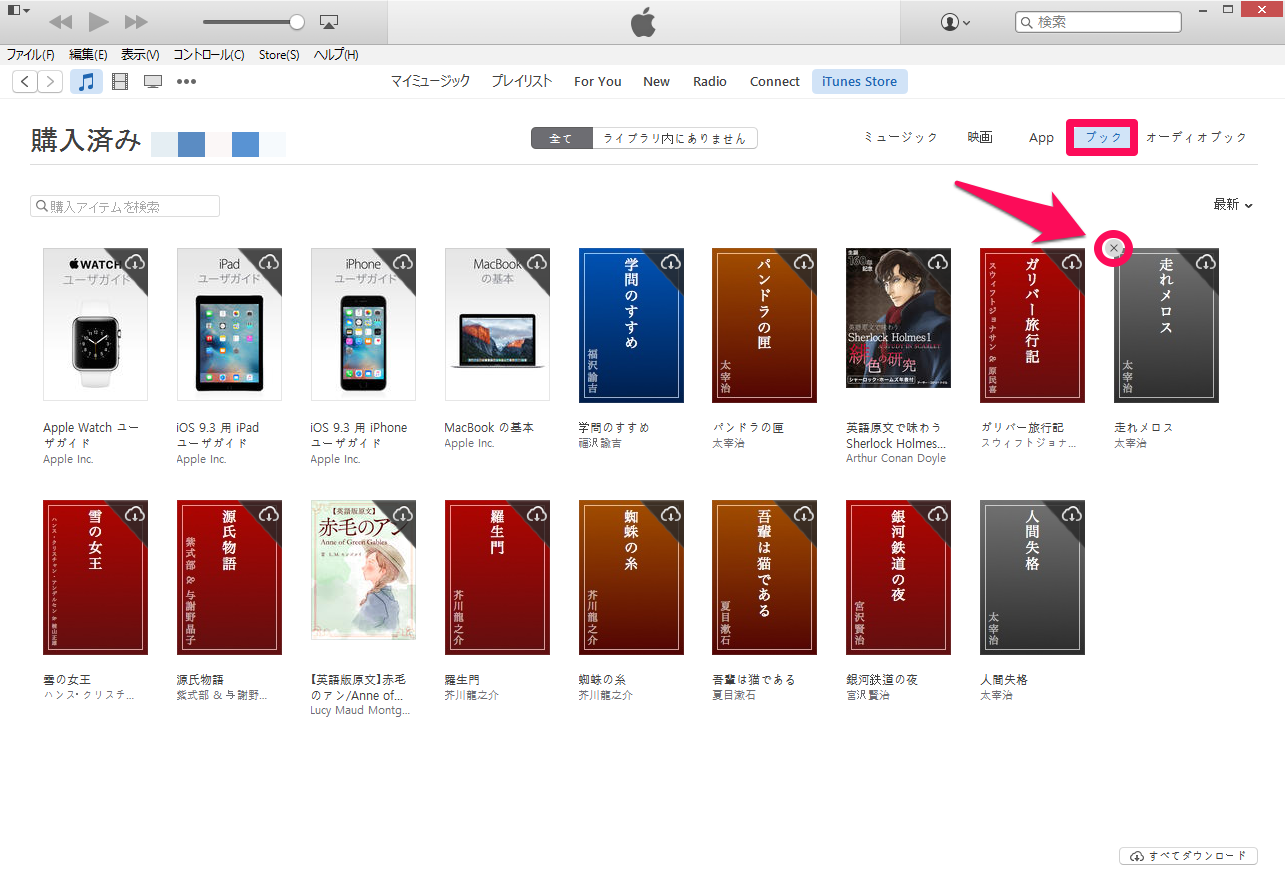Select ライブラリ内にありません filter segment

click(675, 138)
